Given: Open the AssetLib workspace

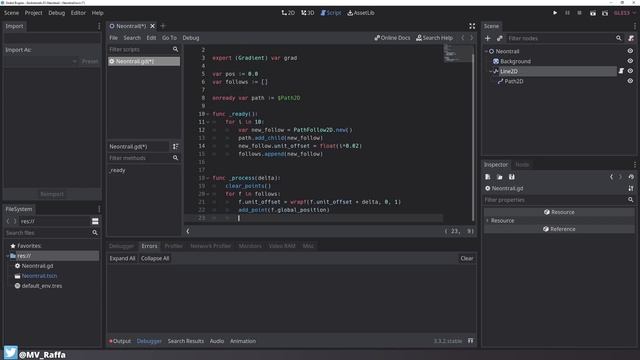Looking at the screenshot, I should (361, 13).
